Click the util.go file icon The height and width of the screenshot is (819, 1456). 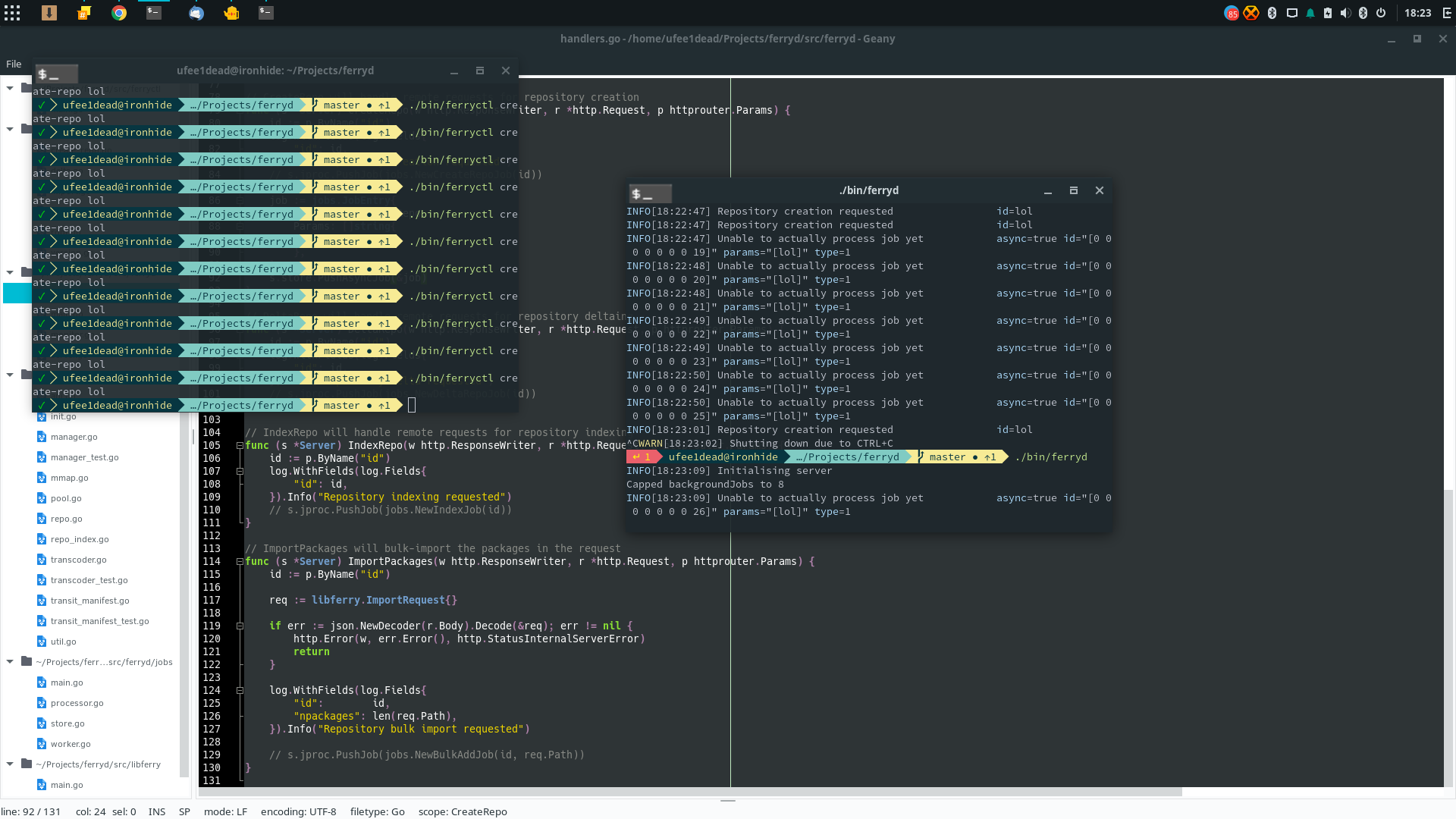42,642
